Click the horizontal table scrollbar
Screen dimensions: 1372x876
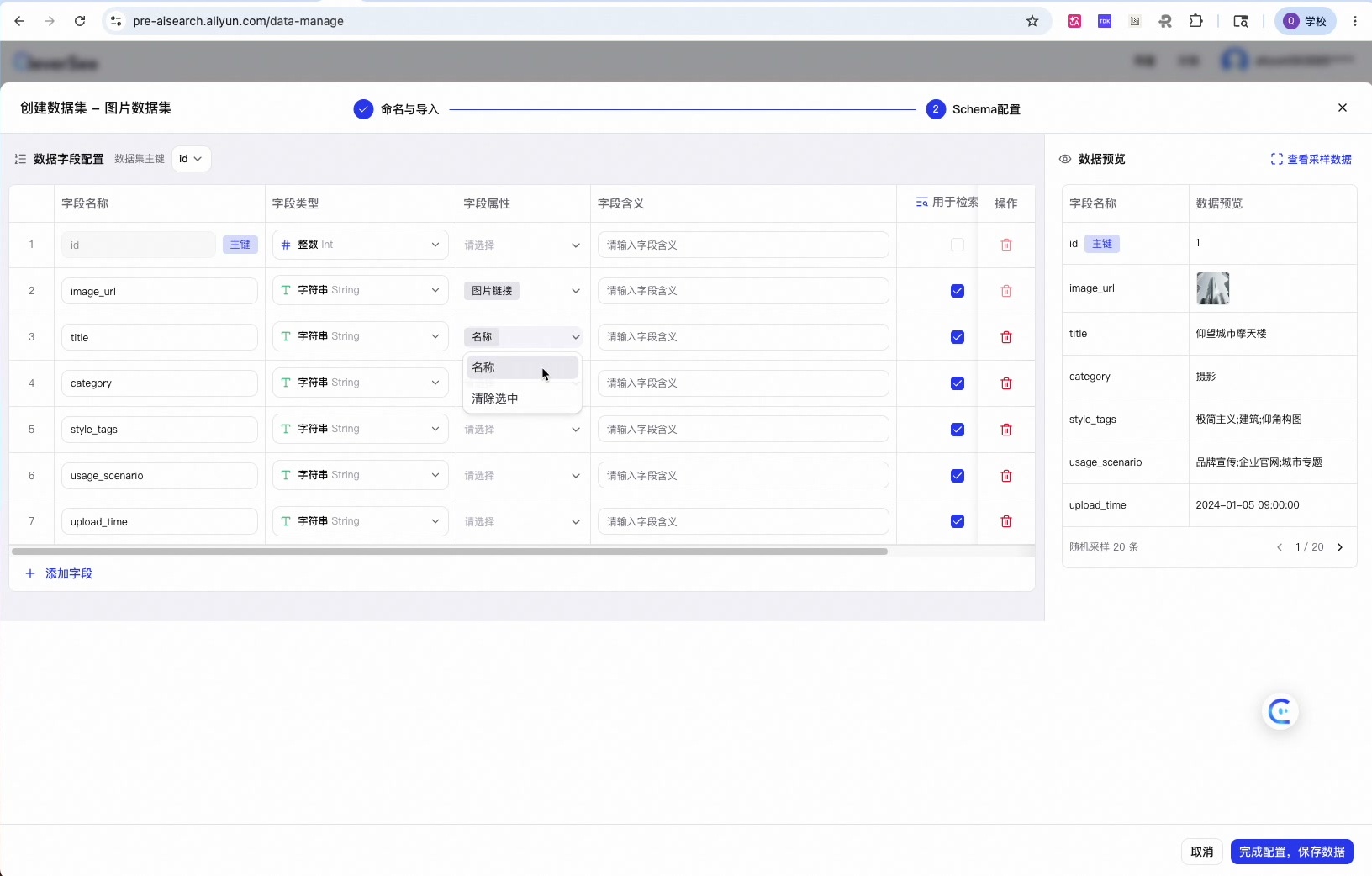pos(450,551)
